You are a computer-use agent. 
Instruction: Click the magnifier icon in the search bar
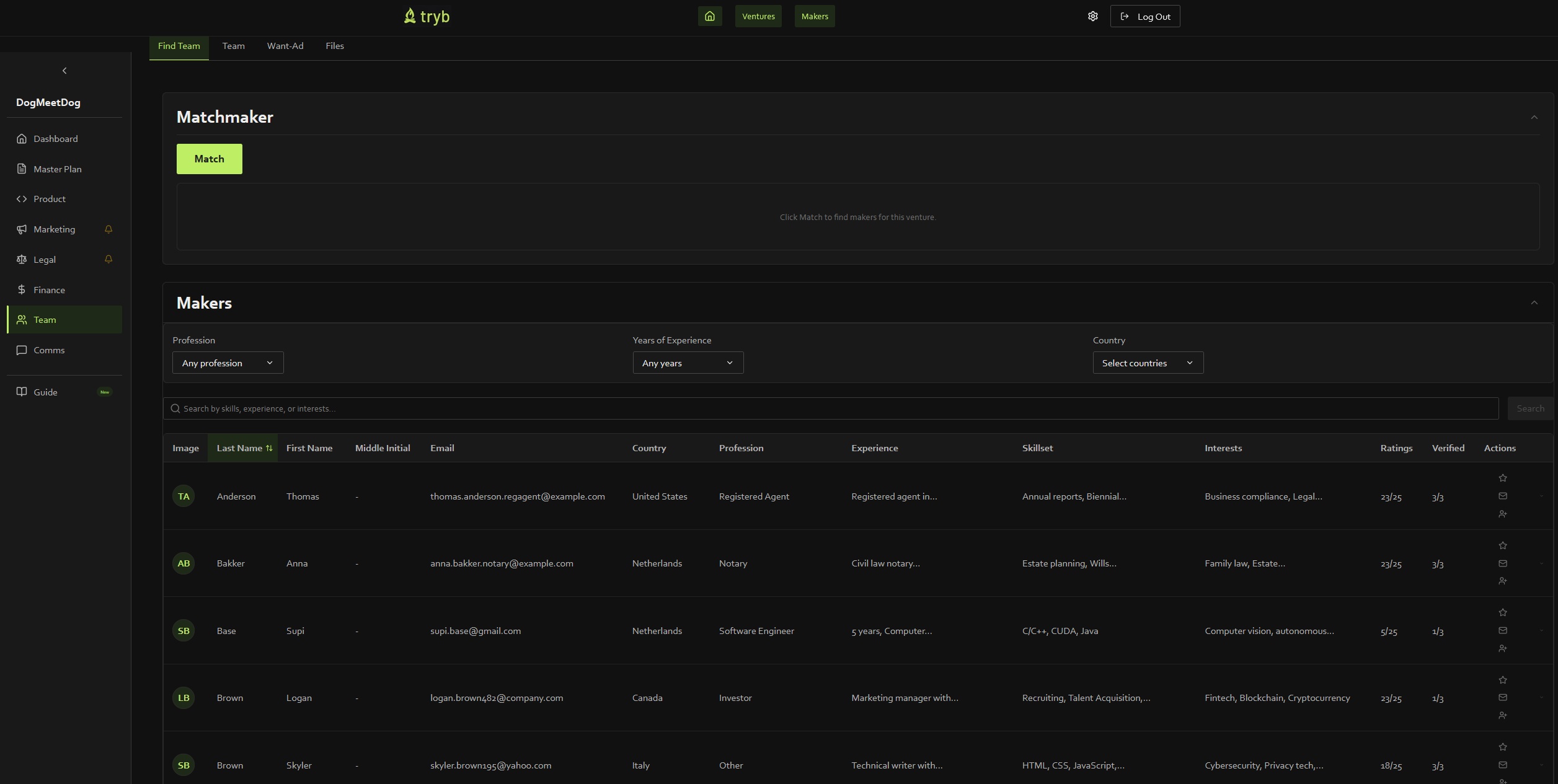pos(175,408)
